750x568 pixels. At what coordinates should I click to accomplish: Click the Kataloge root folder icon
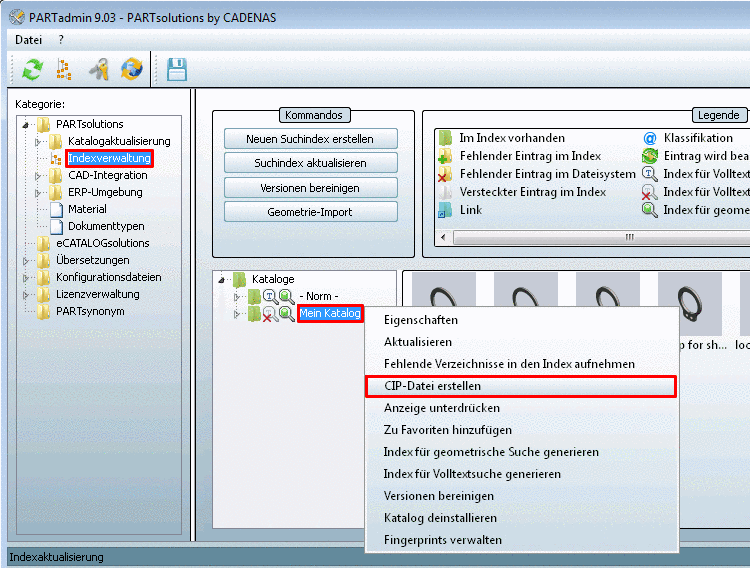[x=239, y=279]
